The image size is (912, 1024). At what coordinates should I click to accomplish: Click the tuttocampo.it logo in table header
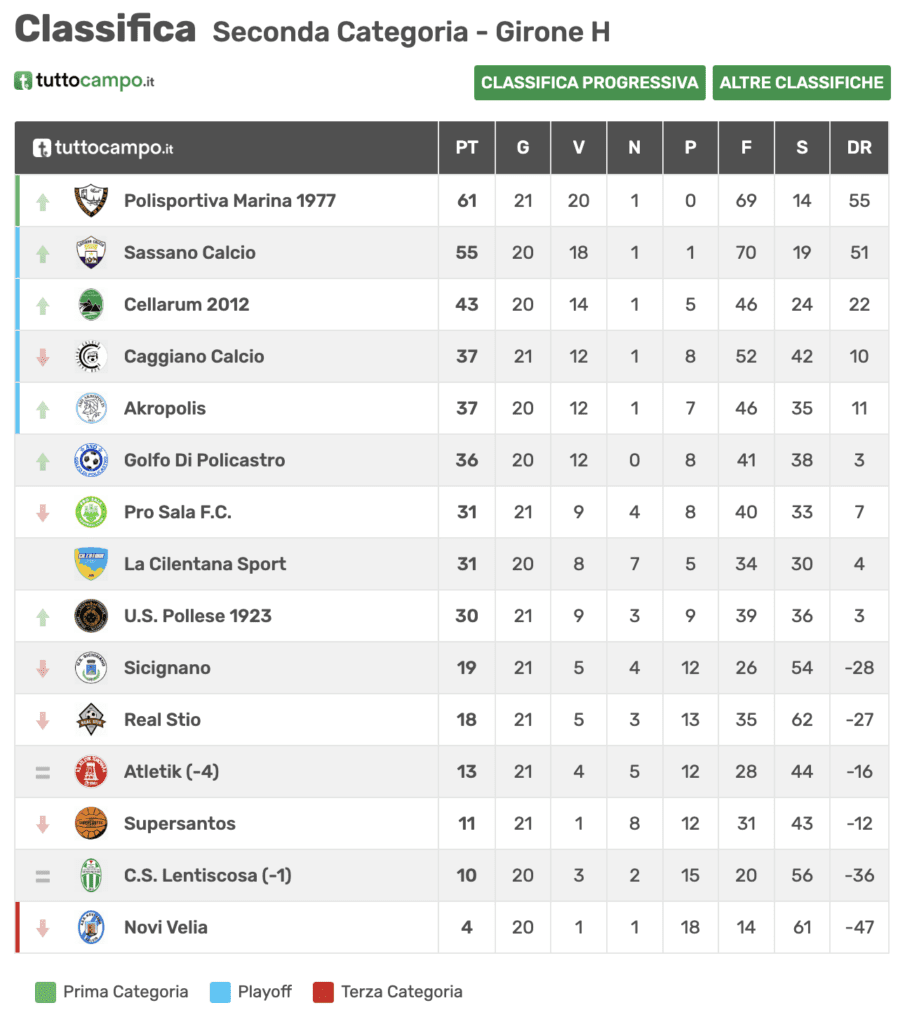pos(103,148)
